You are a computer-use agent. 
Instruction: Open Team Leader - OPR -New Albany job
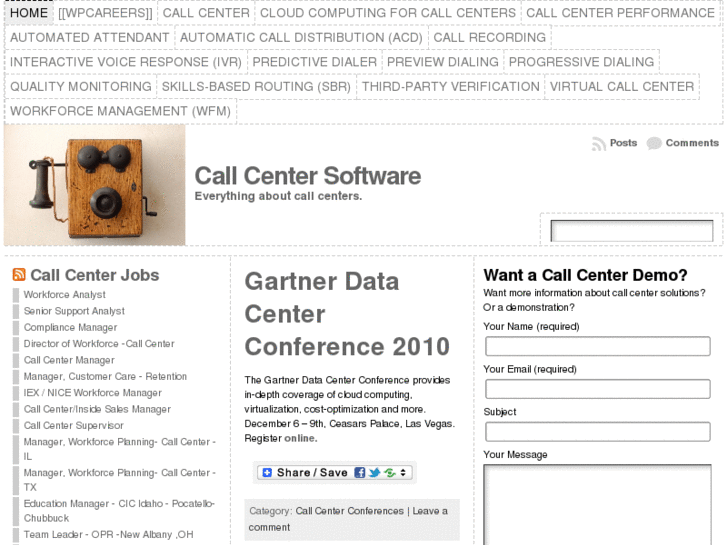click(x=108, y=534)
